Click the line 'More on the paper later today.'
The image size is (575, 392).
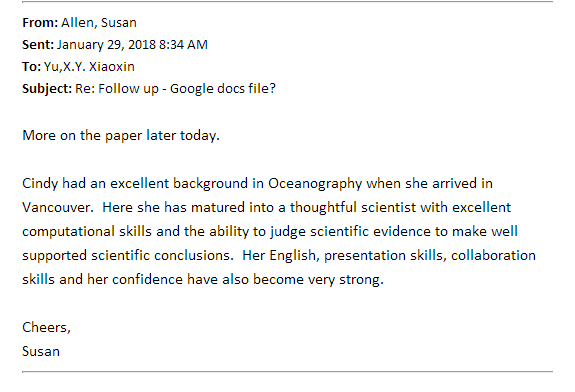[x=121, y=136]
